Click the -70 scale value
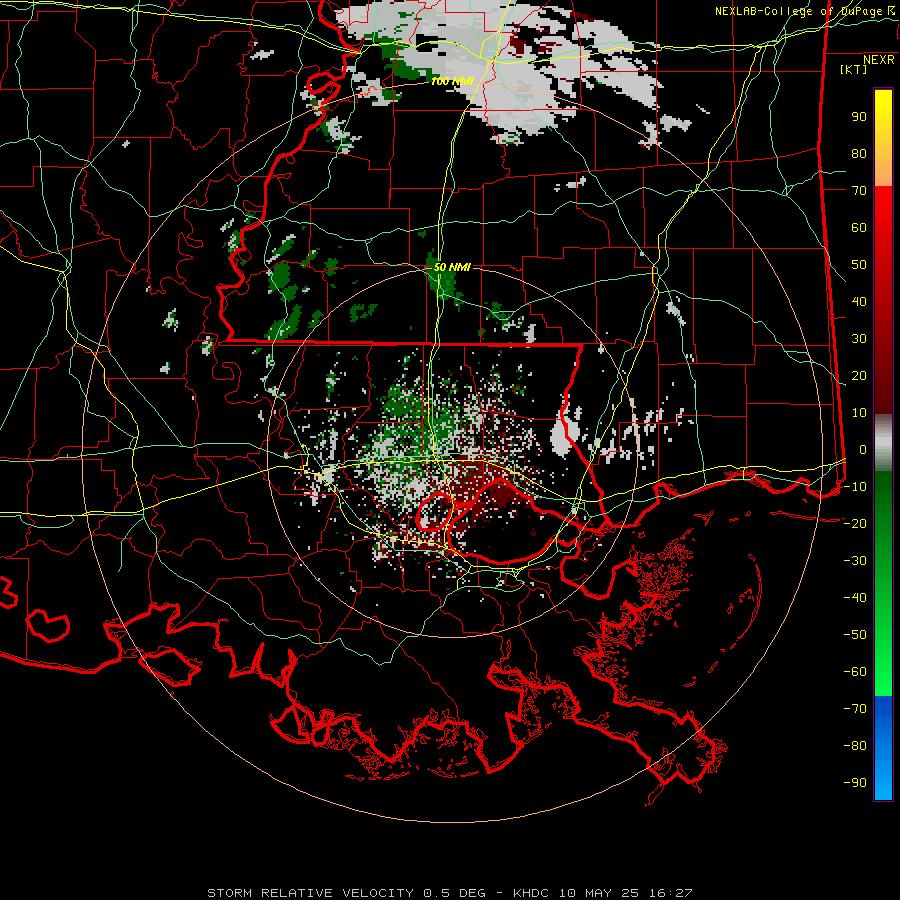The height and width of the screenshot is (900, 900). pos(855,709)
